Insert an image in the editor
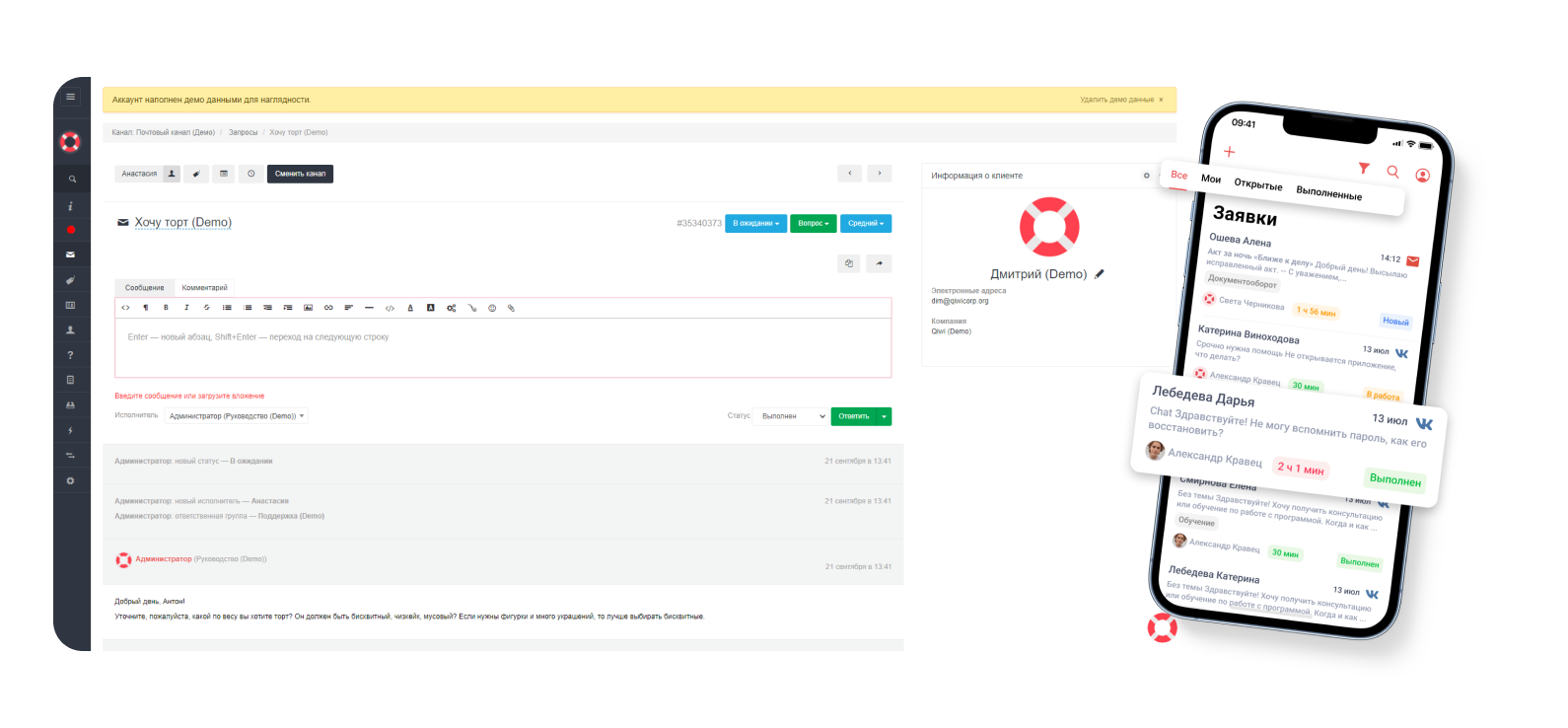 [x=308, y=308]
